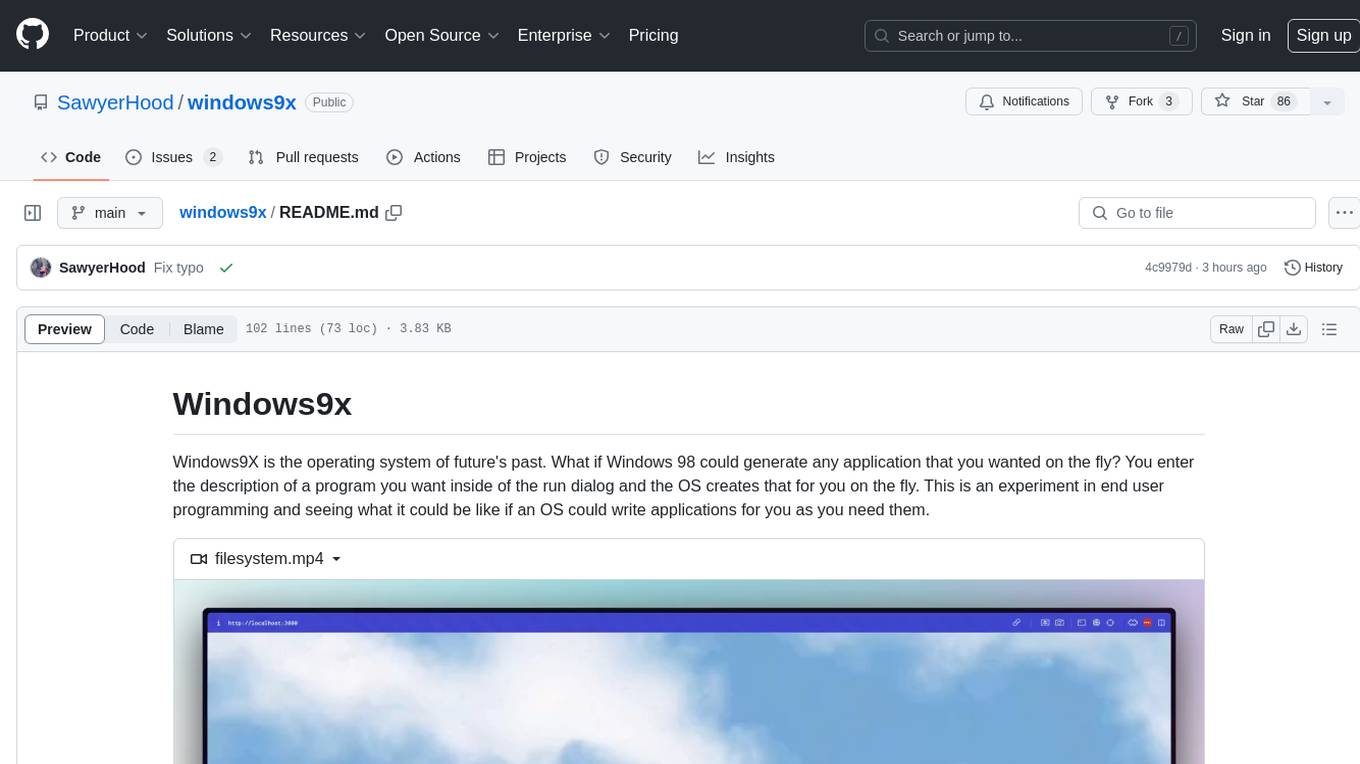
Task: Open the more file actions menu
Action: coord(1344,213)
